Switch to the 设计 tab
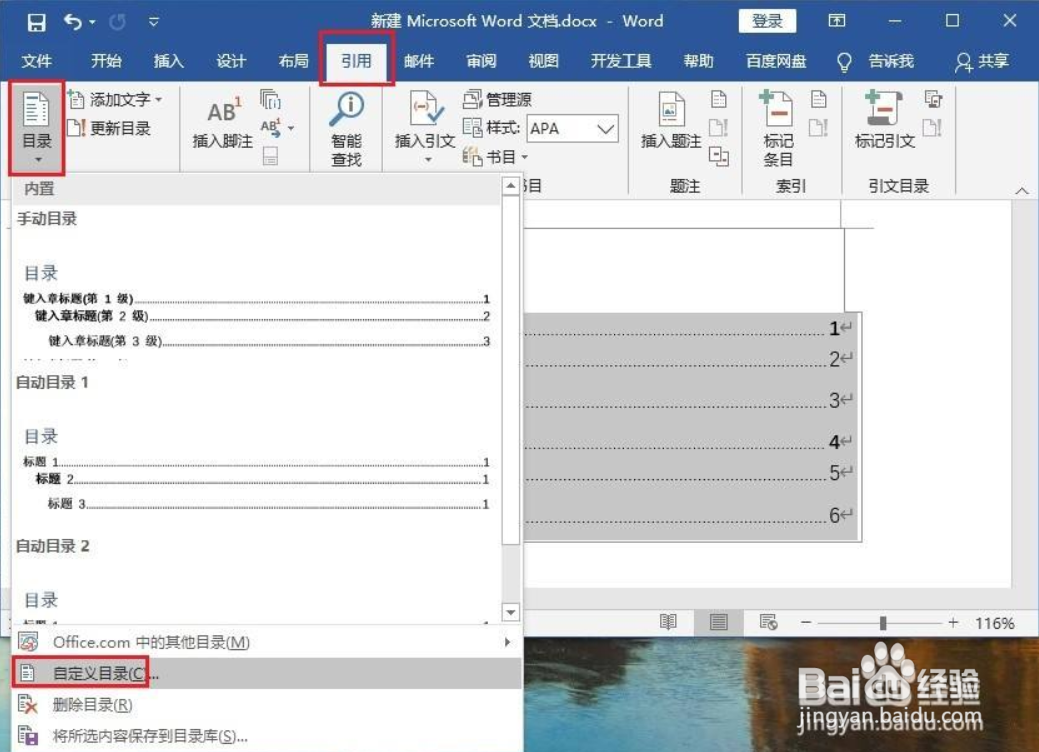Image resolution: width=1039 pixels, height=752 pixels. pyautogui.click(x=231, y=62)
